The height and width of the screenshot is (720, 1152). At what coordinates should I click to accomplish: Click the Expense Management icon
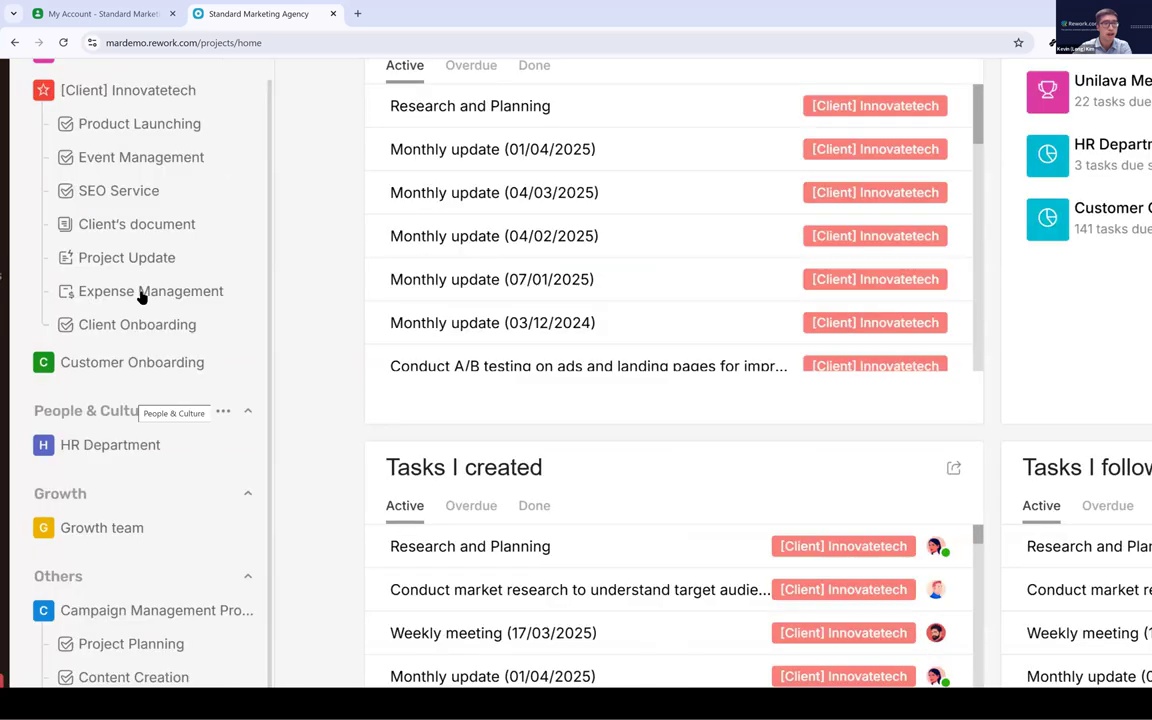(65, 292)
